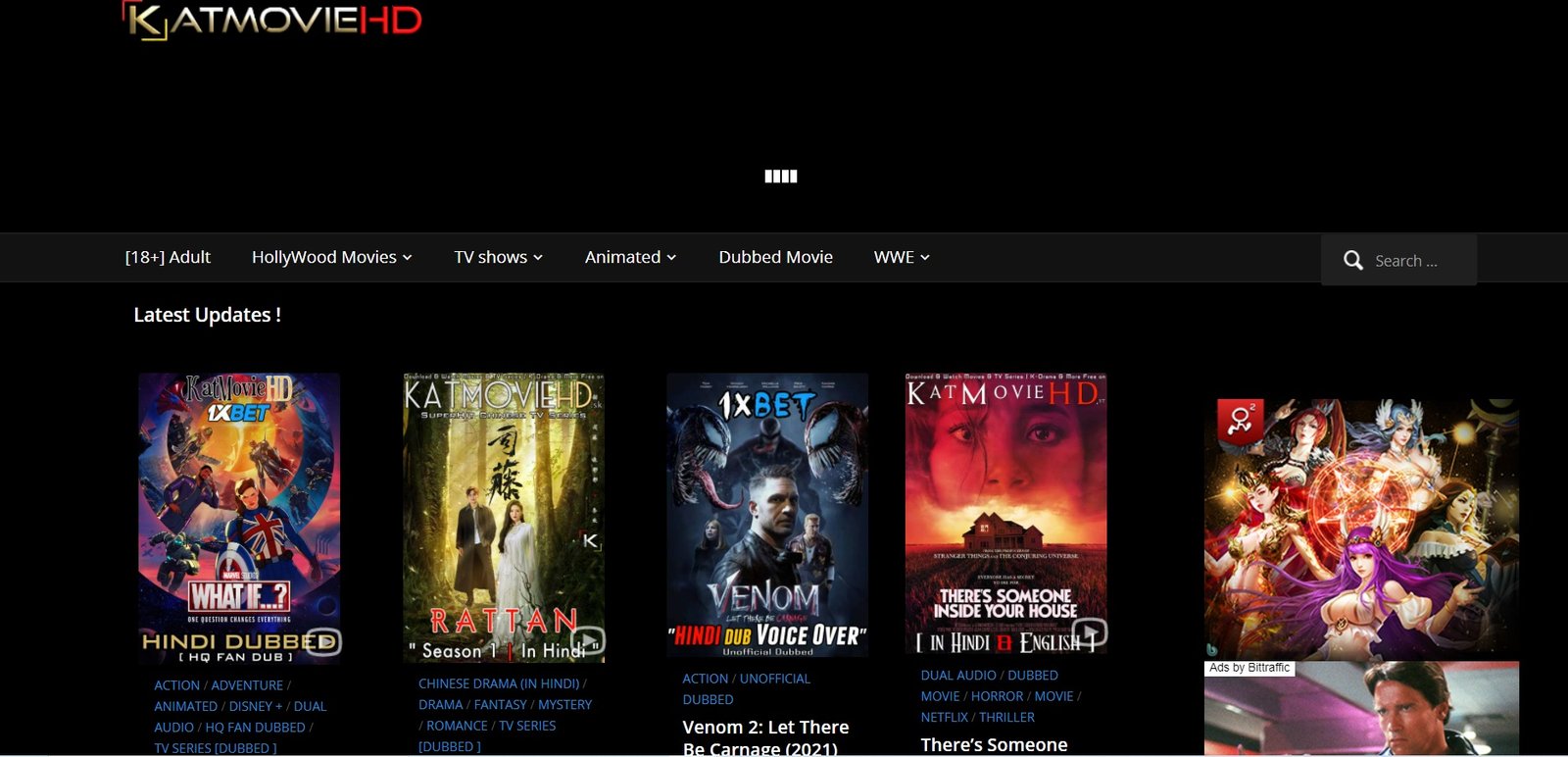Image resolution: width=1568 pixels, height=757 pixels.
Task: Select the HQ FAN DUBBED category link
Action: point(255,728)
